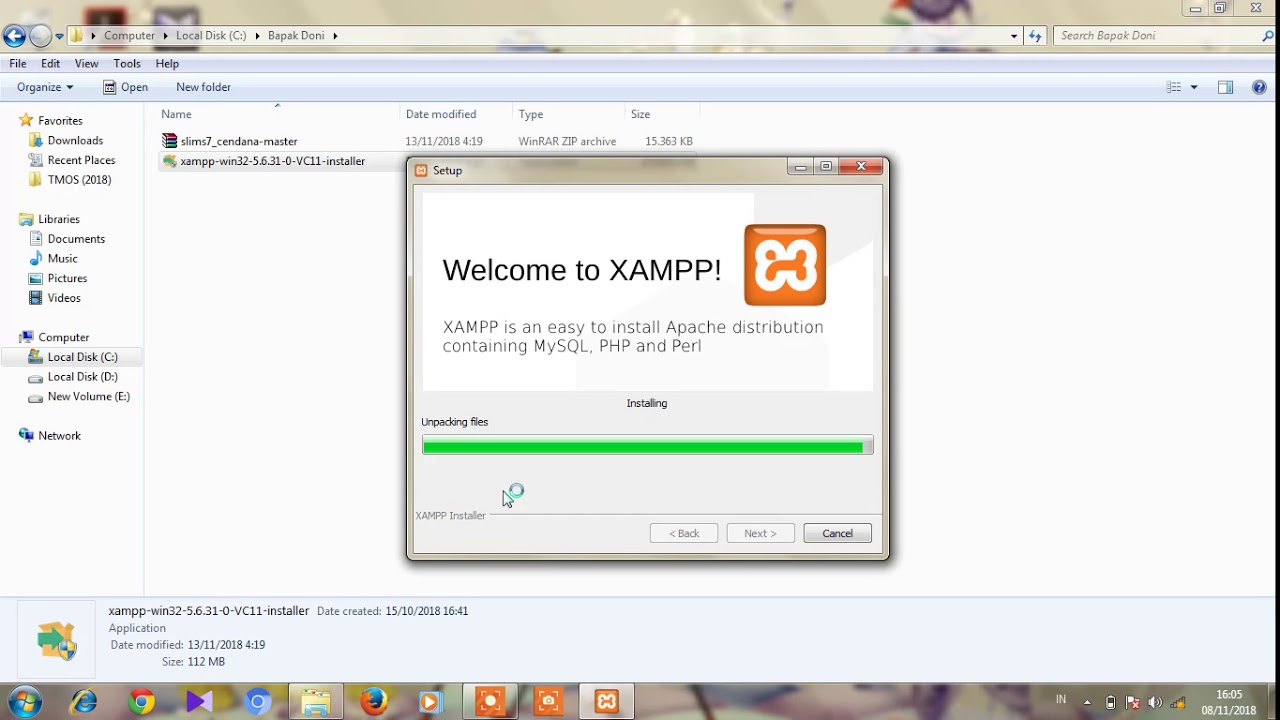Image resolution: width=1280 pixels, height=720 pixels.
Task: Open the Documents library
Action: [76, 239]
